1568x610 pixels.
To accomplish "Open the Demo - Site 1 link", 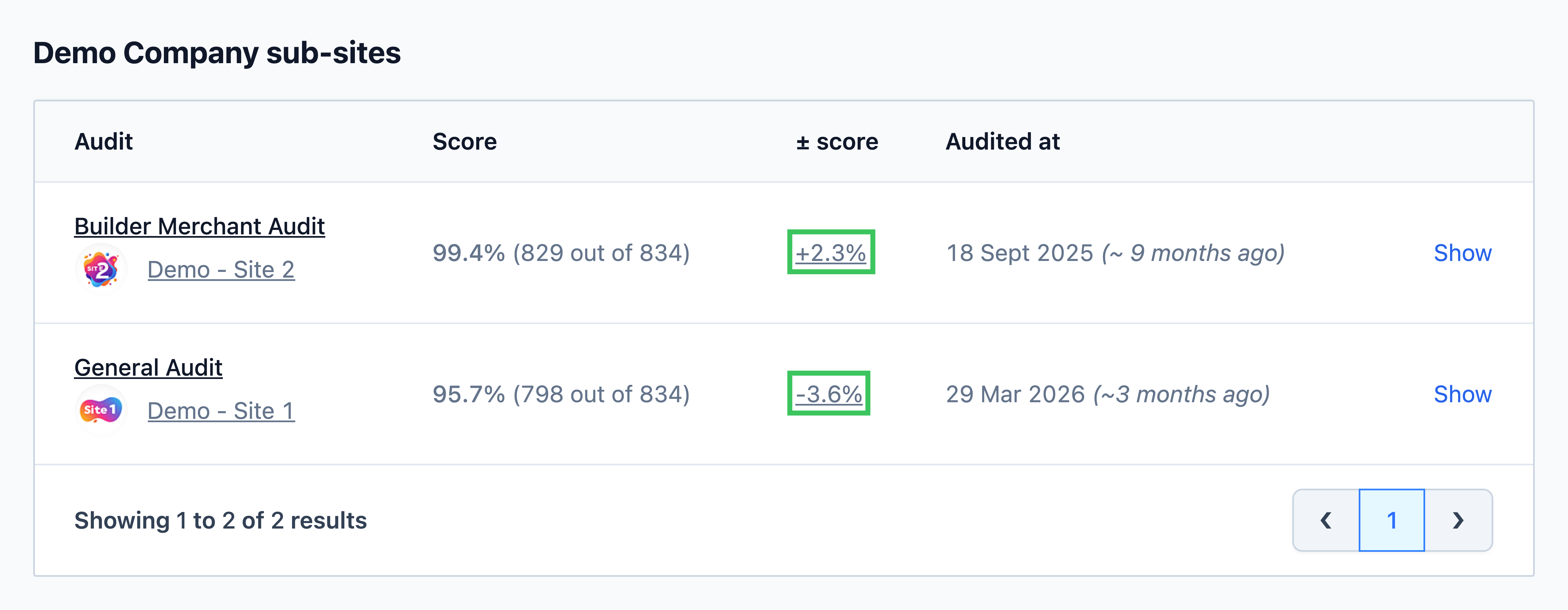I will coord(221,411).
